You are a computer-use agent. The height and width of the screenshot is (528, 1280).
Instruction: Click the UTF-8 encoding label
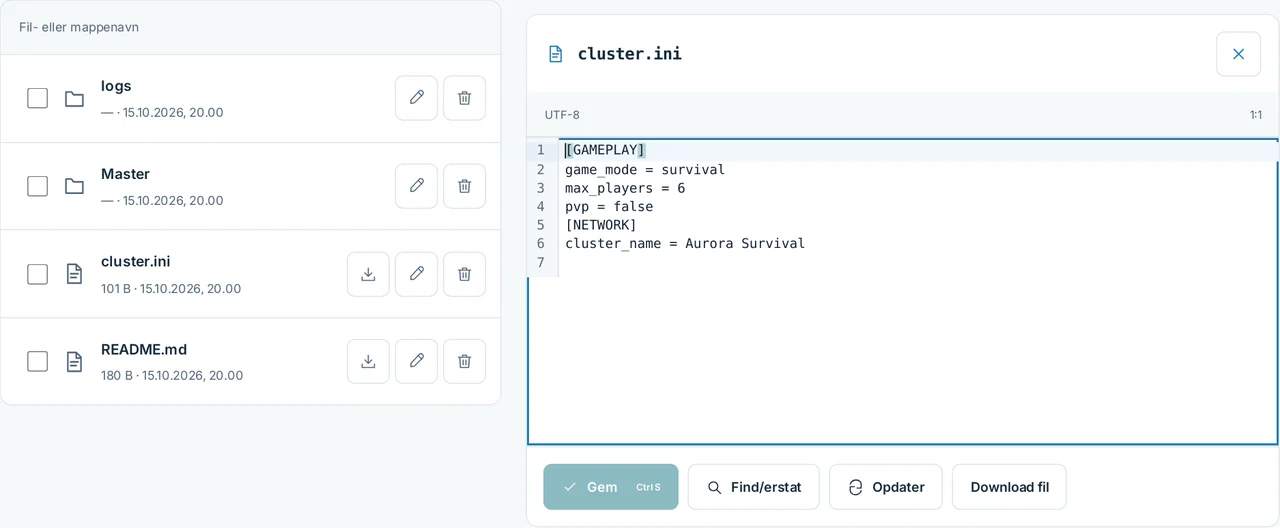(562, 115)
